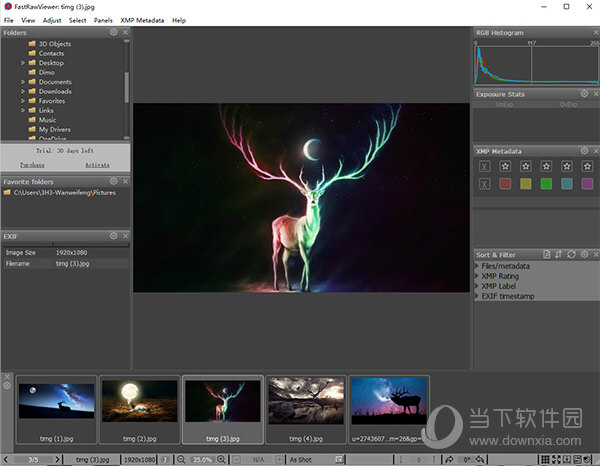
Task: Open the View menu
Action: [x=28, y=20]
